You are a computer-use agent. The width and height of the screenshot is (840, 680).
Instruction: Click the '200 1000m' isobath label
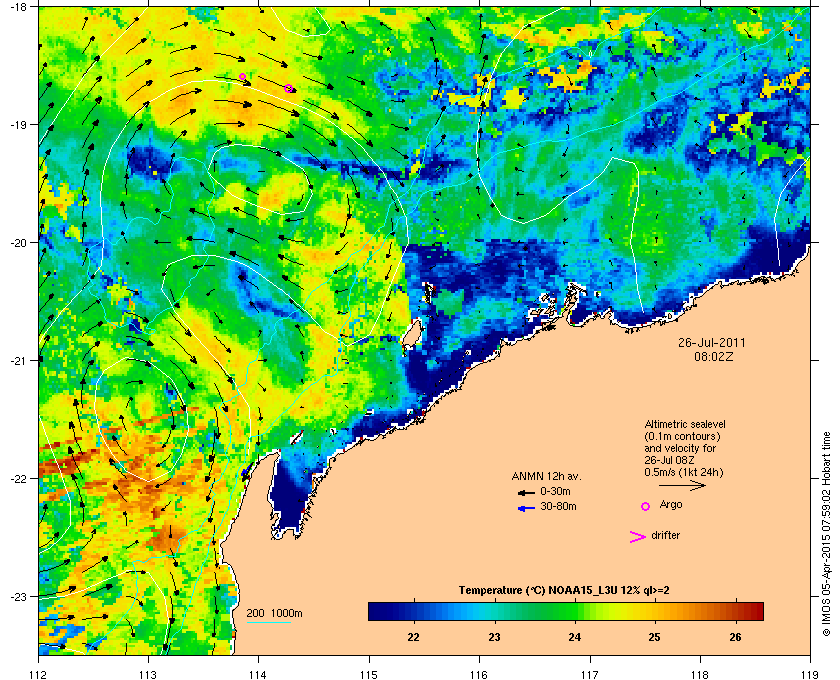(x=274, y=613)
